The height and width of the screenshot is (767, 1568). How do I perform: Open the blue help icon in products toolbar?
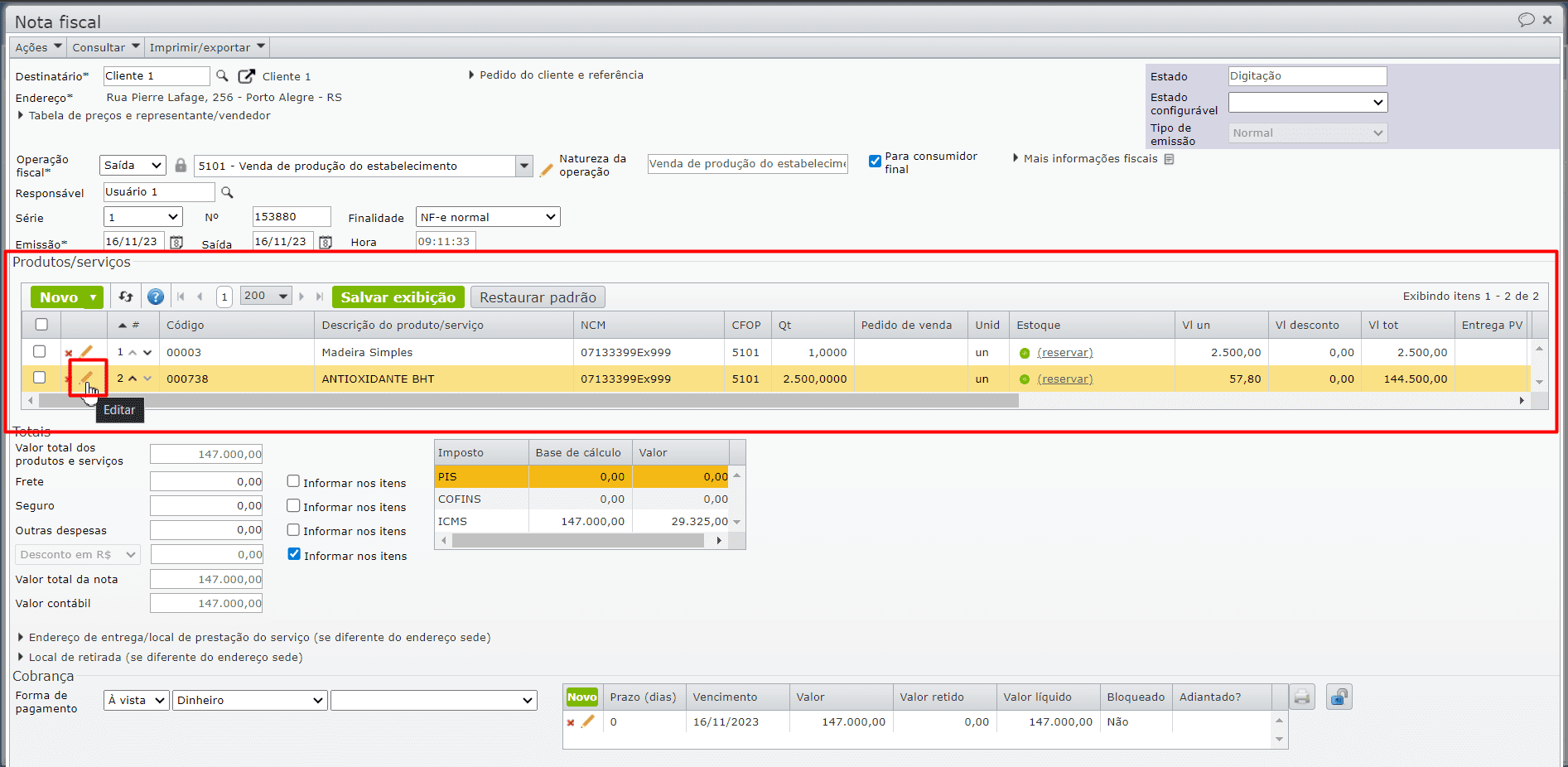click(x=156, y=297)
